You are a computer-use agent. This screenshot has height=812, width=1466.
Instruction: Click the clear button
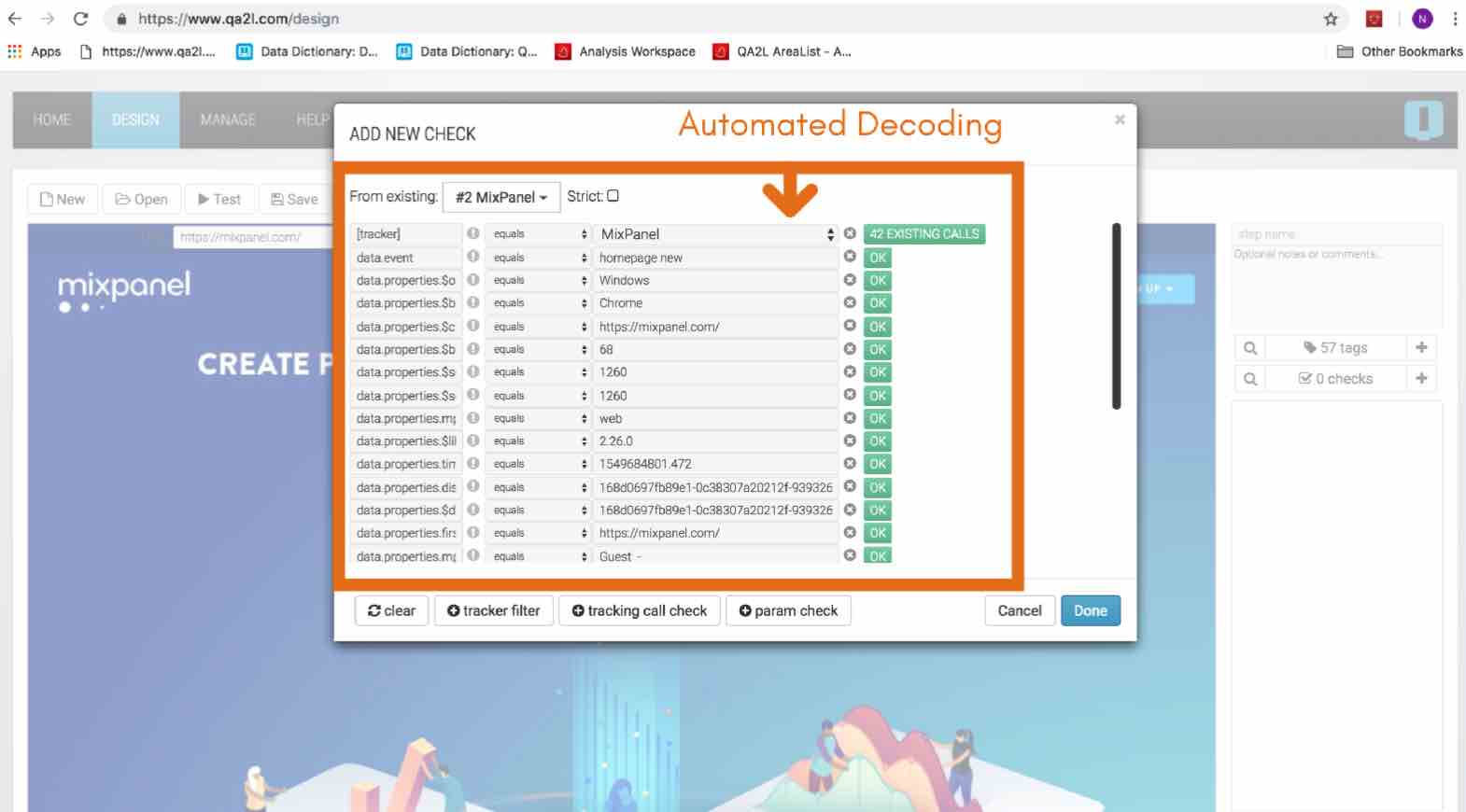coord(391,610)
